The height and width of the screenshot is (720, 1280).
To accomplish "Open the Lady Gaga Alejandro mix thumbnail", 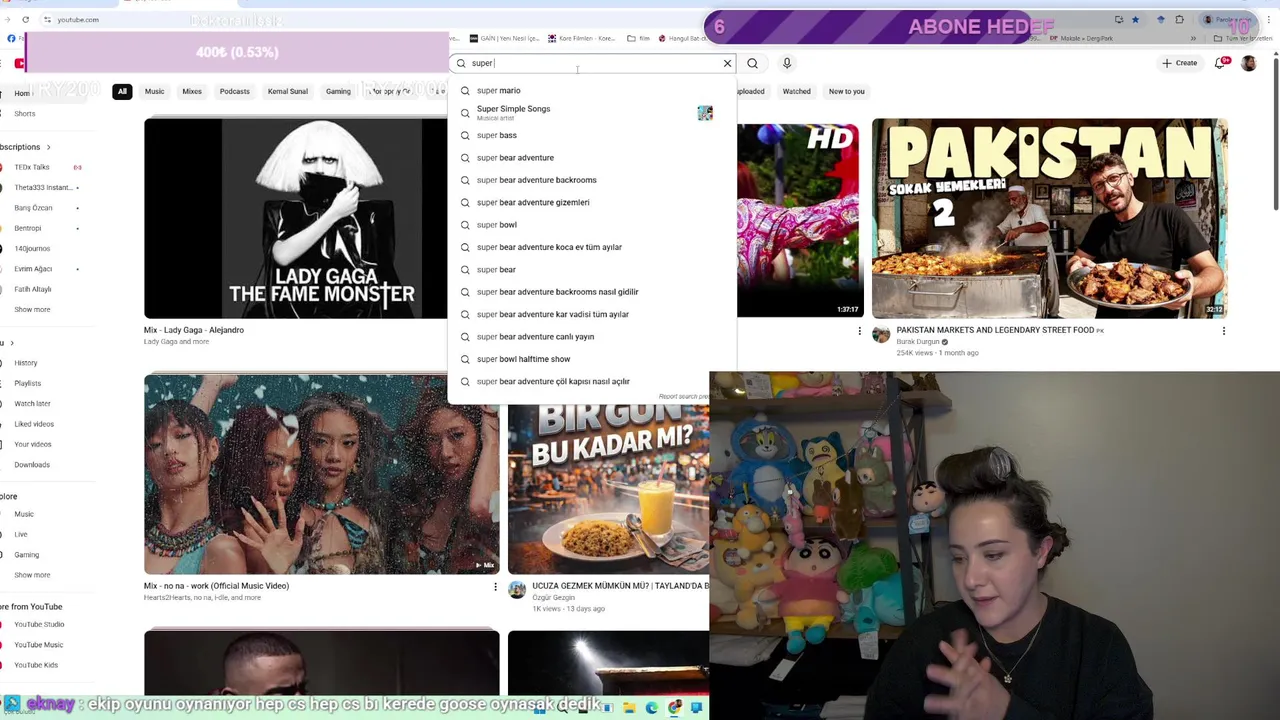I will [296, 218].
